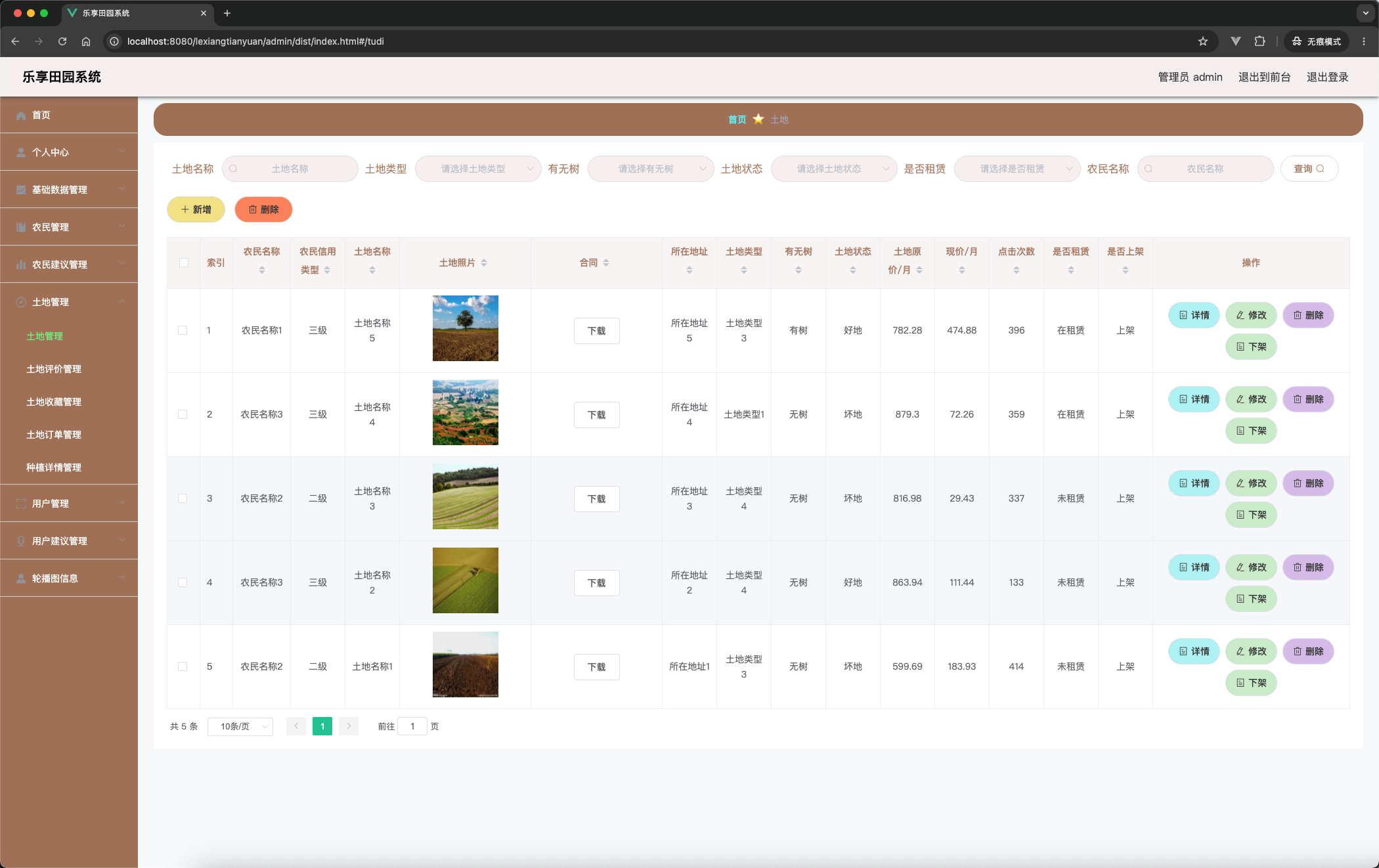This screenshot has height=868, width=1379.
Task: Go to 首页 in the sidebar
Action: pos(69,116)
